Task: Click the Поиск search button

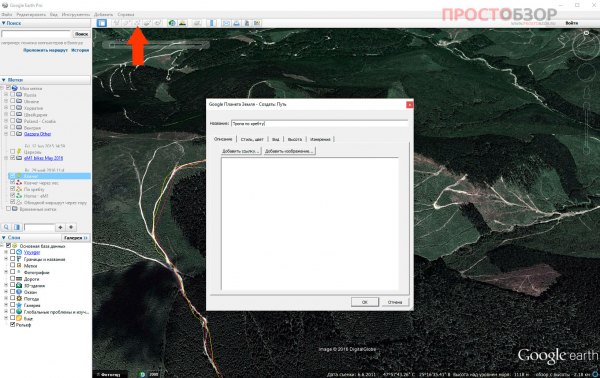Action: [x=81, y=34]
